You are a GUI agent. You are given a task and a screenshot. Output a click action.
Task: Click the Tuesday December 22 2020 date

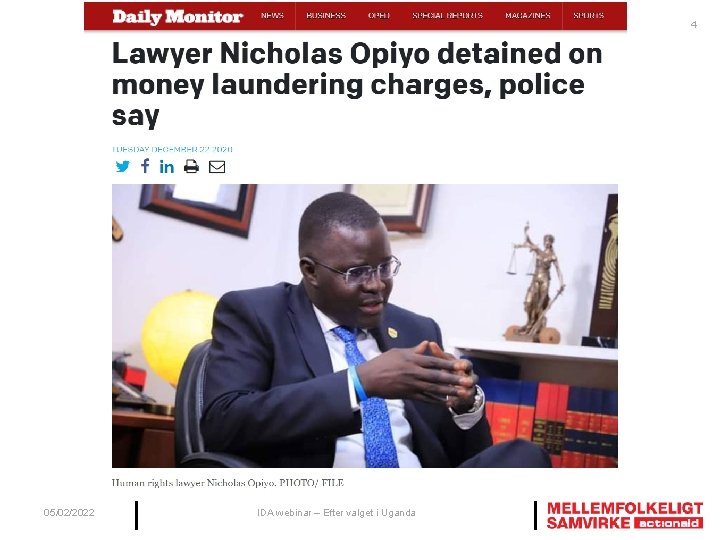click(172, 149)
